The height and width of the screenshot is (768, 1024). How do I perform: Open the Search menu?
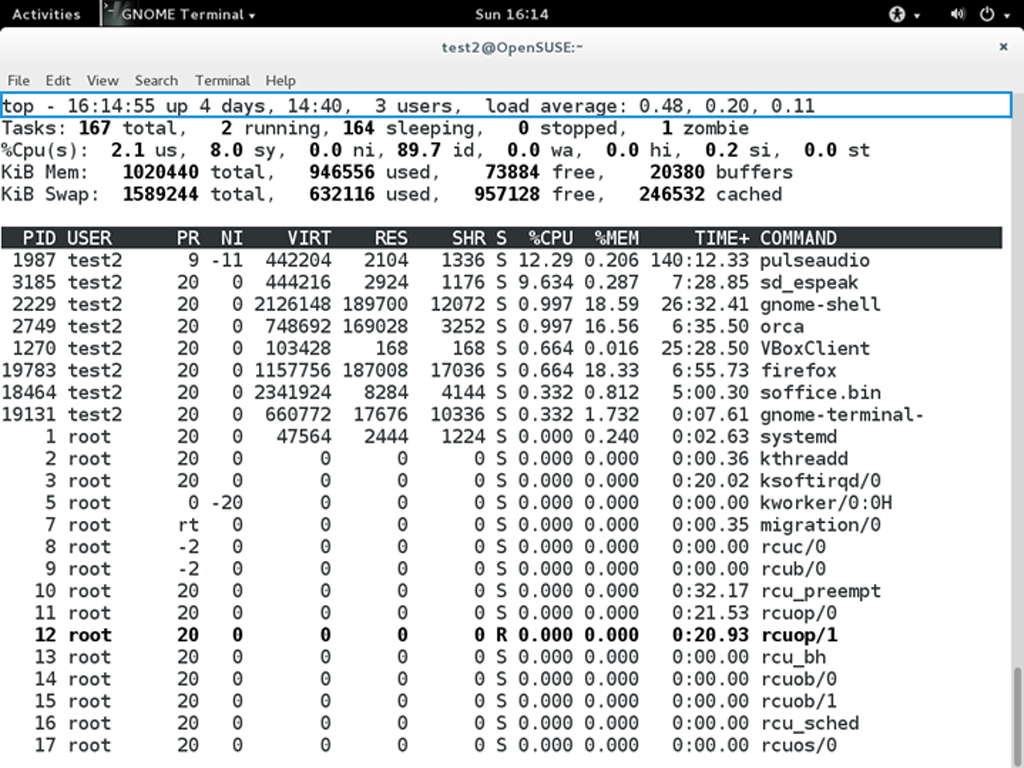pyautogui.click(x=156, y=80)
